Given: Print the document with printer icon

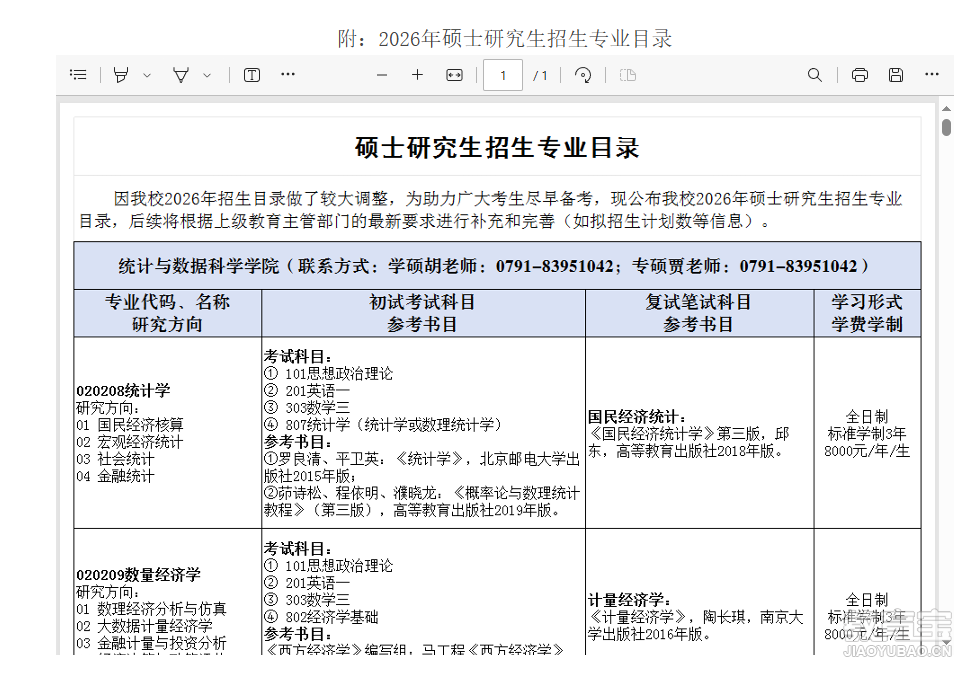Looking at the screenshot, I should tap(859, 75).
